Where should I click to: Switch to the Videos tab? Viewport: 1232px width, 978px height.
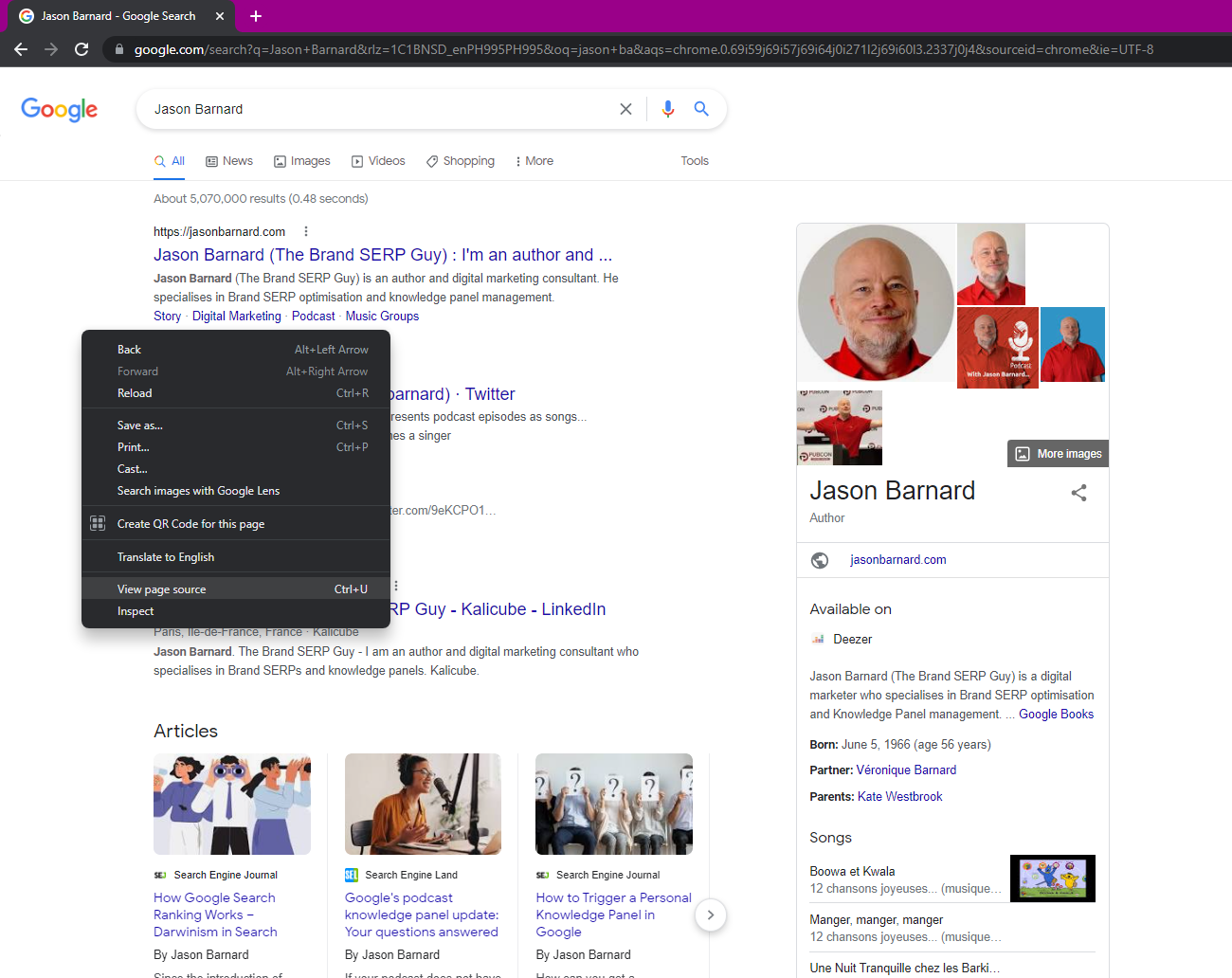(x=378, y=161)
